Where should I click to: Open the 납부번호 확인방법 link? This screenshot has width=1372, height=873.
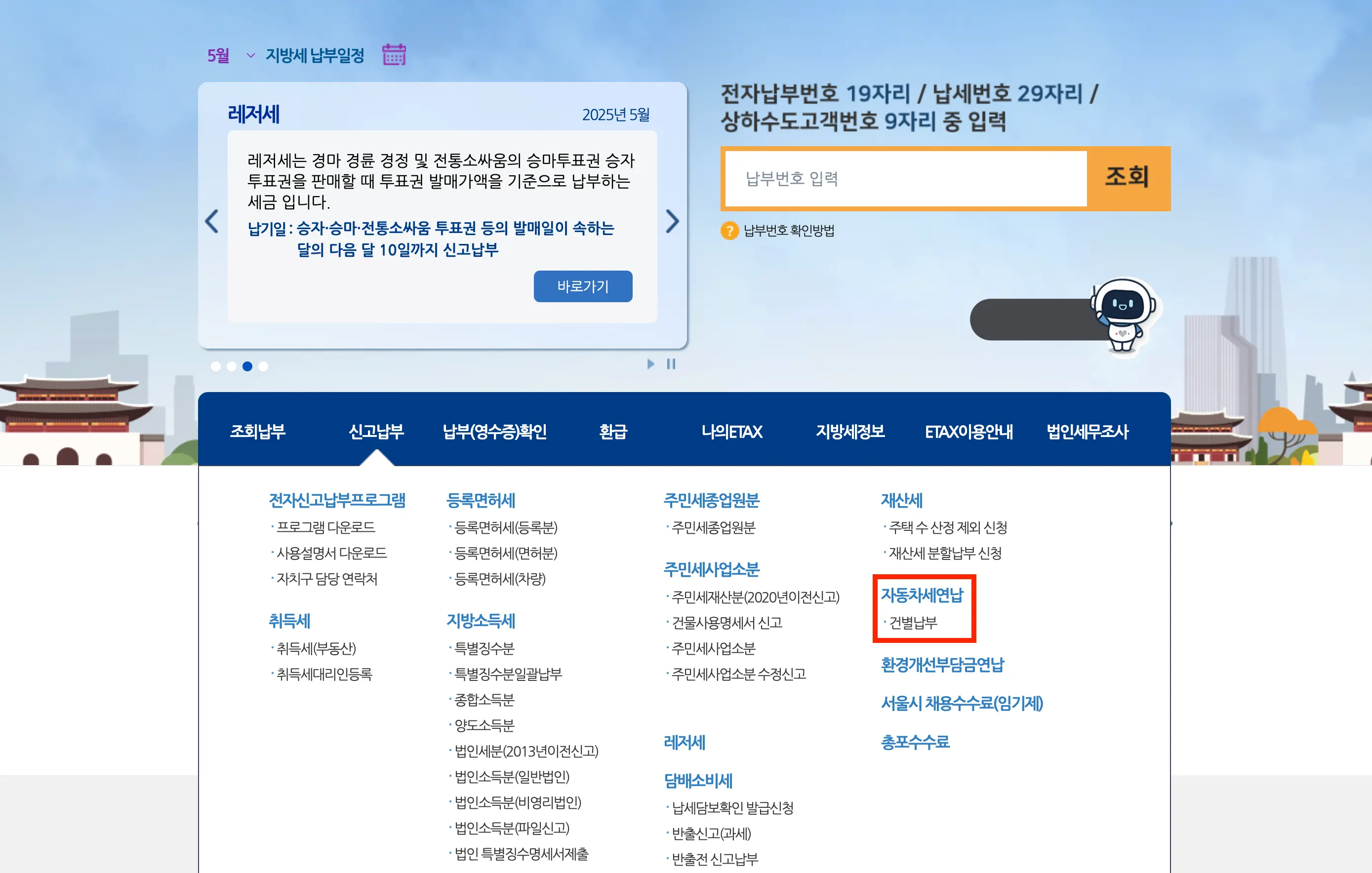click(x=789, y=231)
